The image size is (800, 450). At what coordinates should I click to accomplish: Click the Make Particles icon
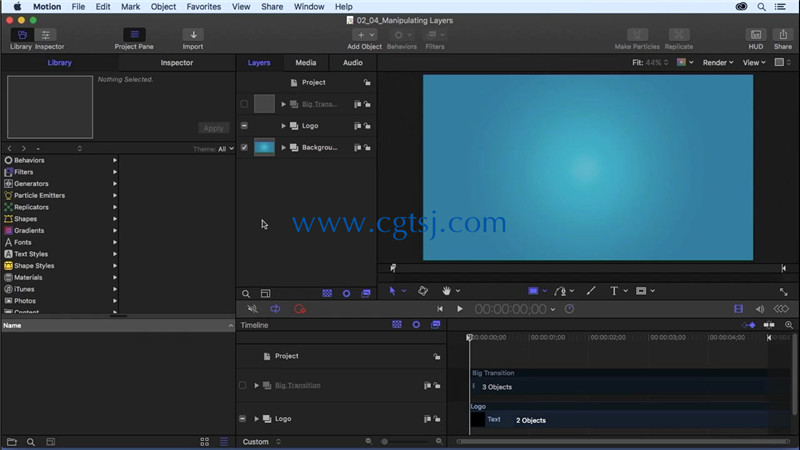pyautogui.click(x=637, y=35)
